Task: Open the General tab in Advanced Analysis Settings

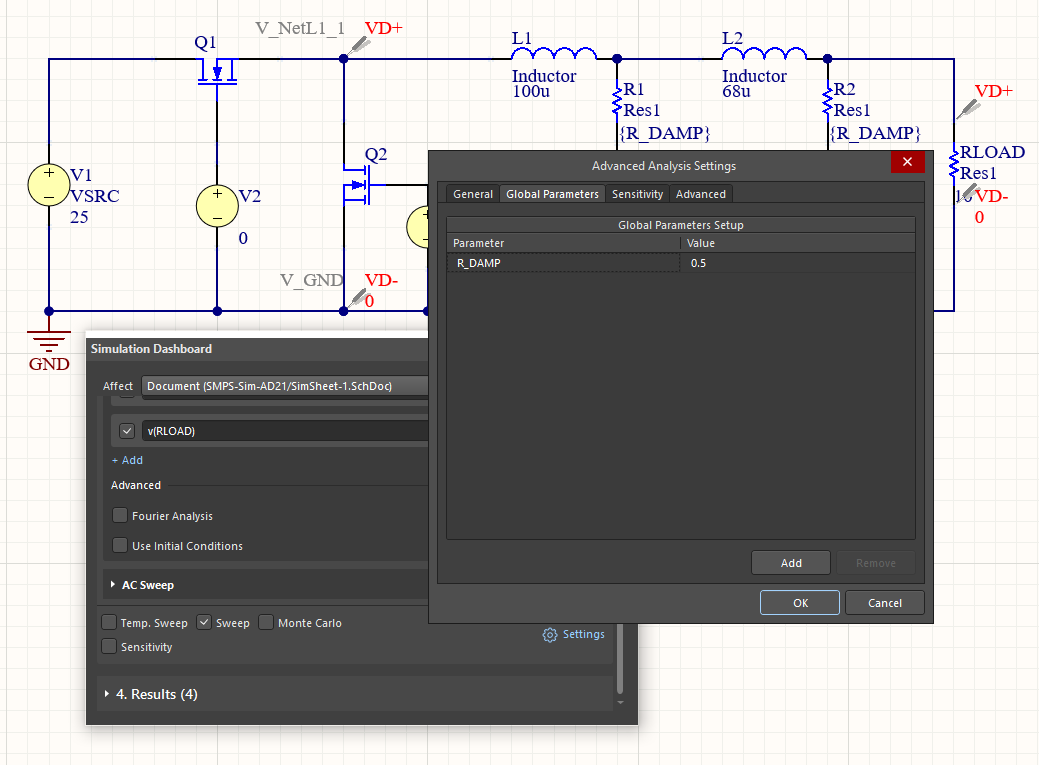Action: pyautogui.click(x=472, y=193)
